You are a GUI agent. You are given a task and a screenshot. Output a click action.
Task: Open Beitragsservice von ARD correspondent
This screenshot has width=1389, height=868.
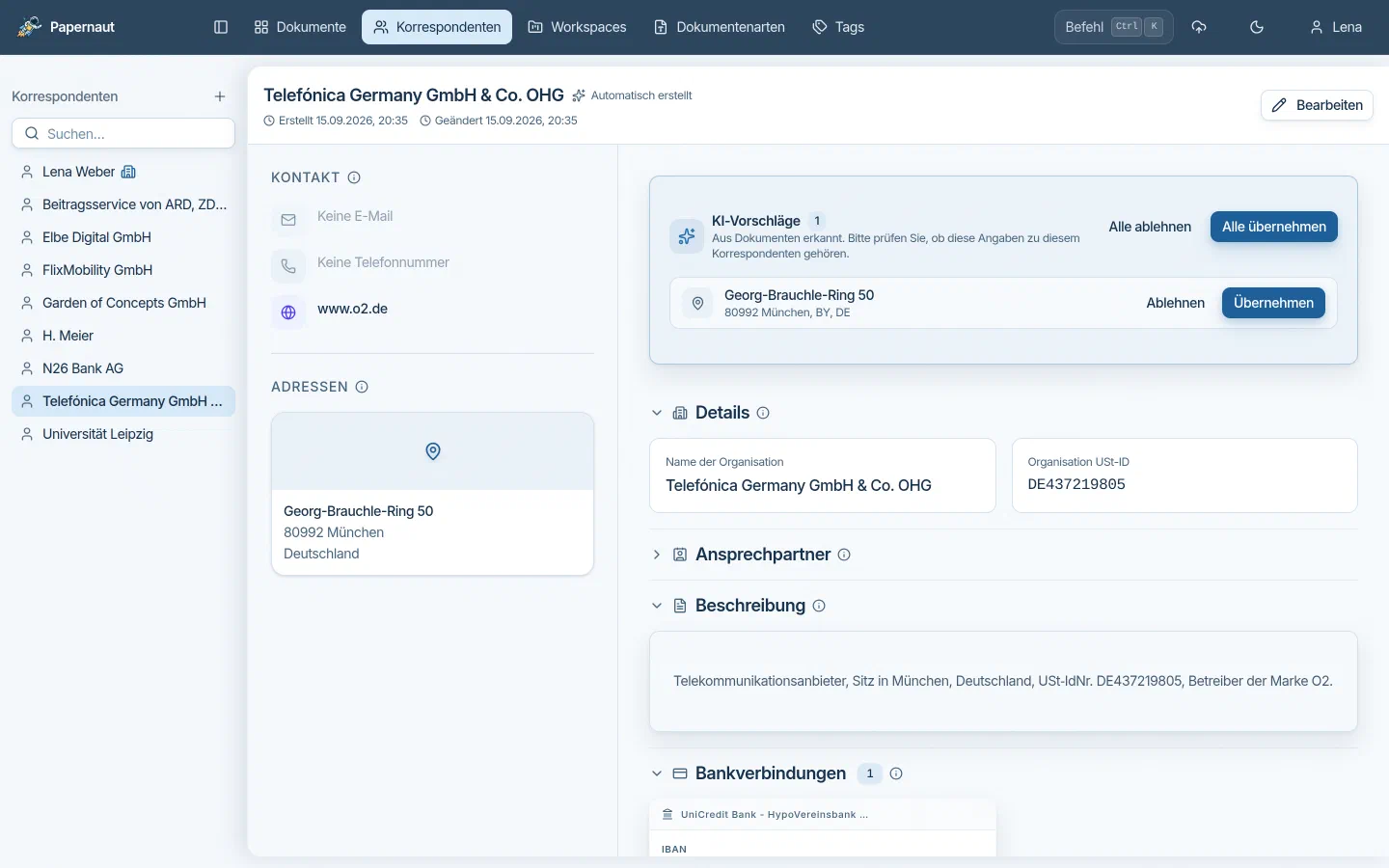[x=123, y=204]
